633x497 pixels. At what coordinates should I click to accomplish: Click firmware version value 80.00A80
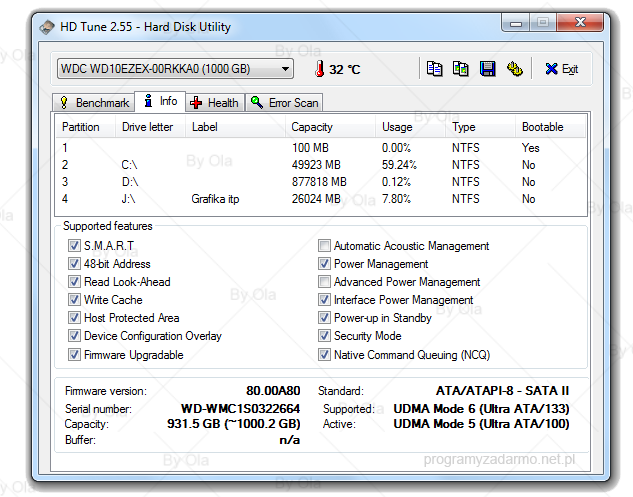point(273,390)
